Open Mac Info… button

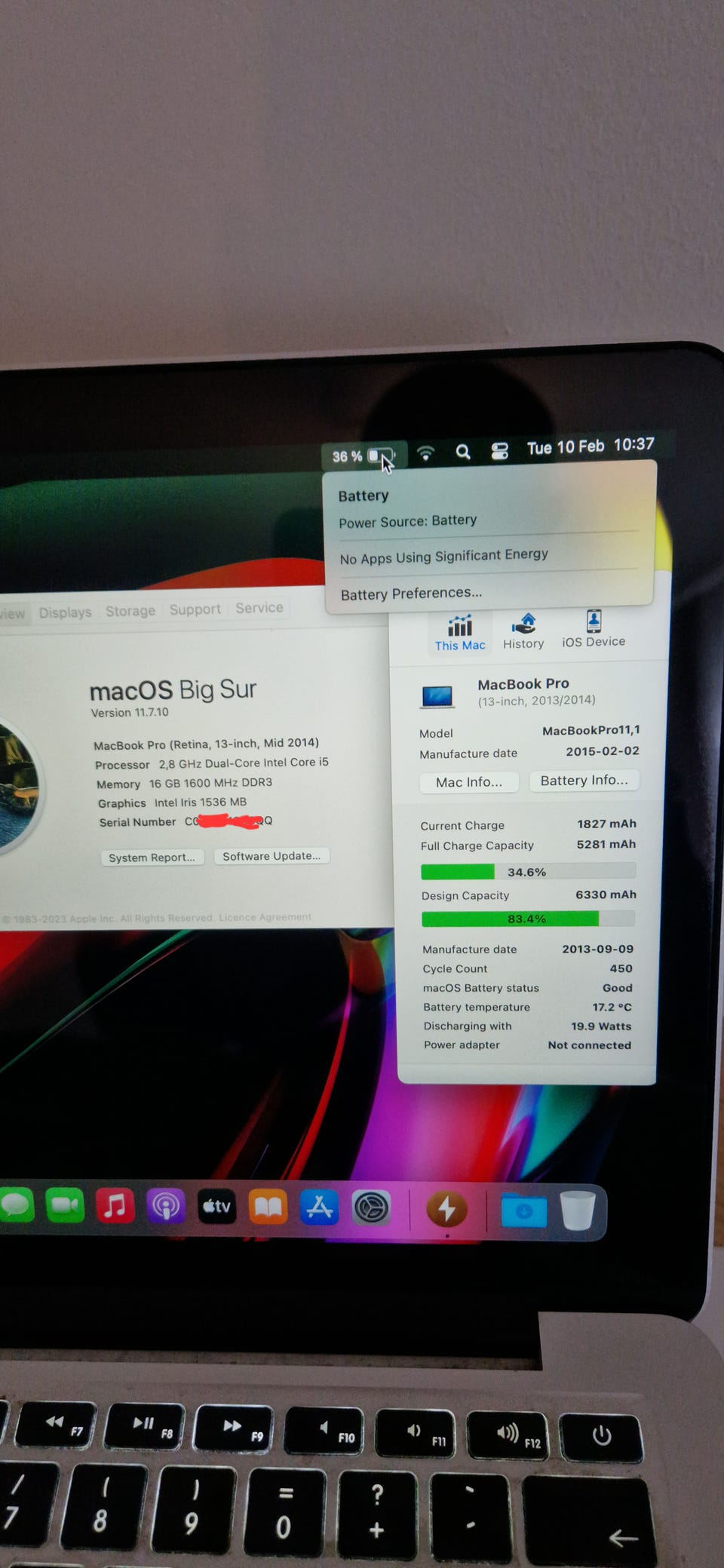[469, 782]
